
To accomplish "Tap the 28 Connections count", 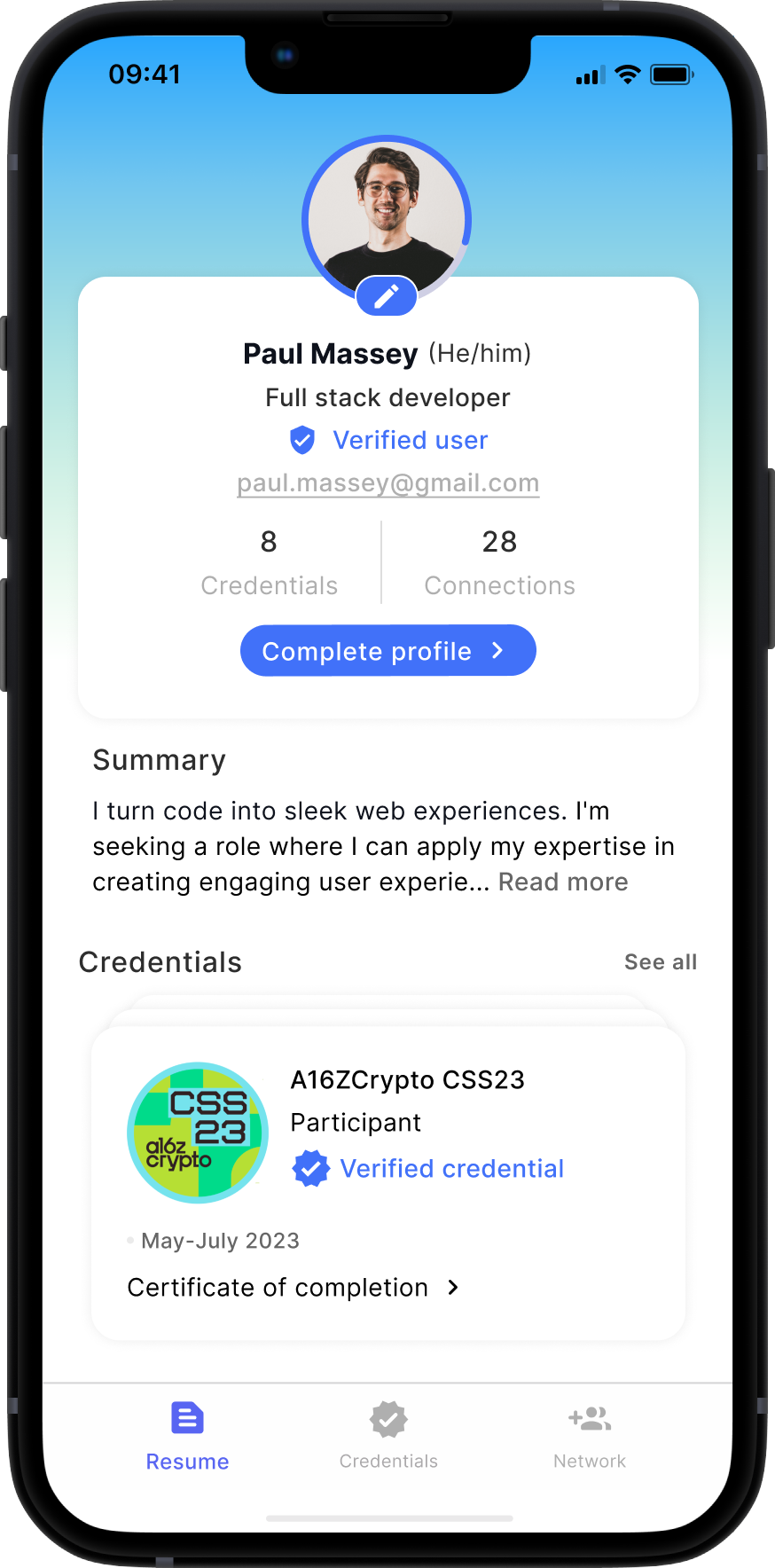I will pyautogui.click(x=500, y=562).
